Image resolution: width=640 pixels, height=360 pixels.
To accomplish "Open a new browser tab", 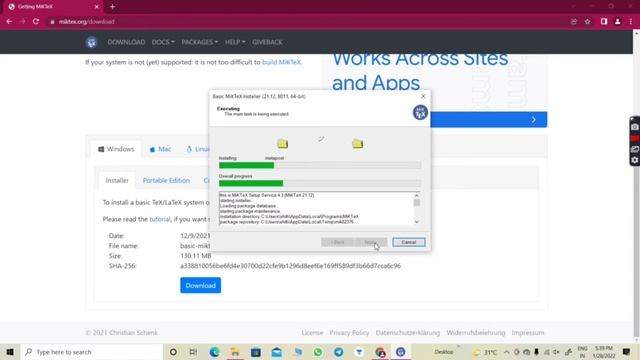I will tap(112, 7).
